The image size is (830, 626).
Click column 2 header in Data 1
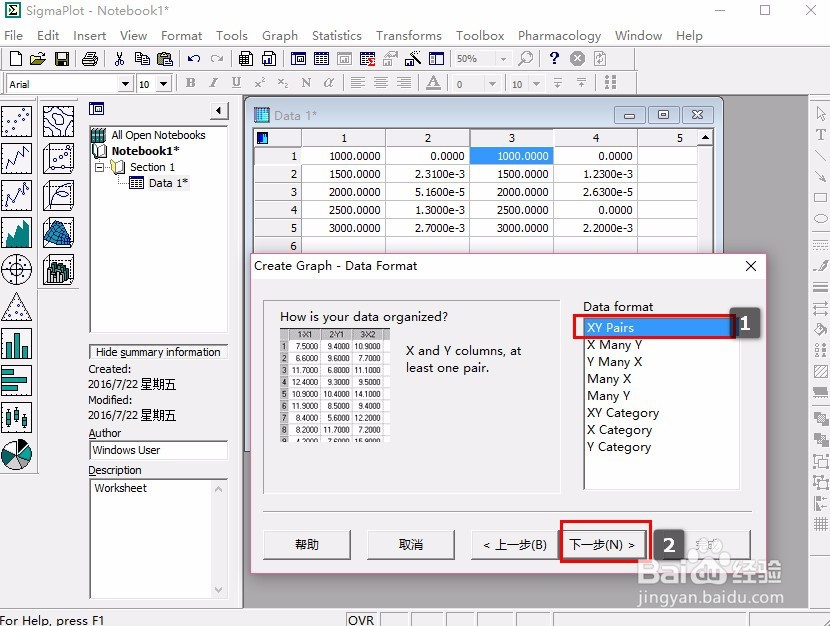pos(428,138)
